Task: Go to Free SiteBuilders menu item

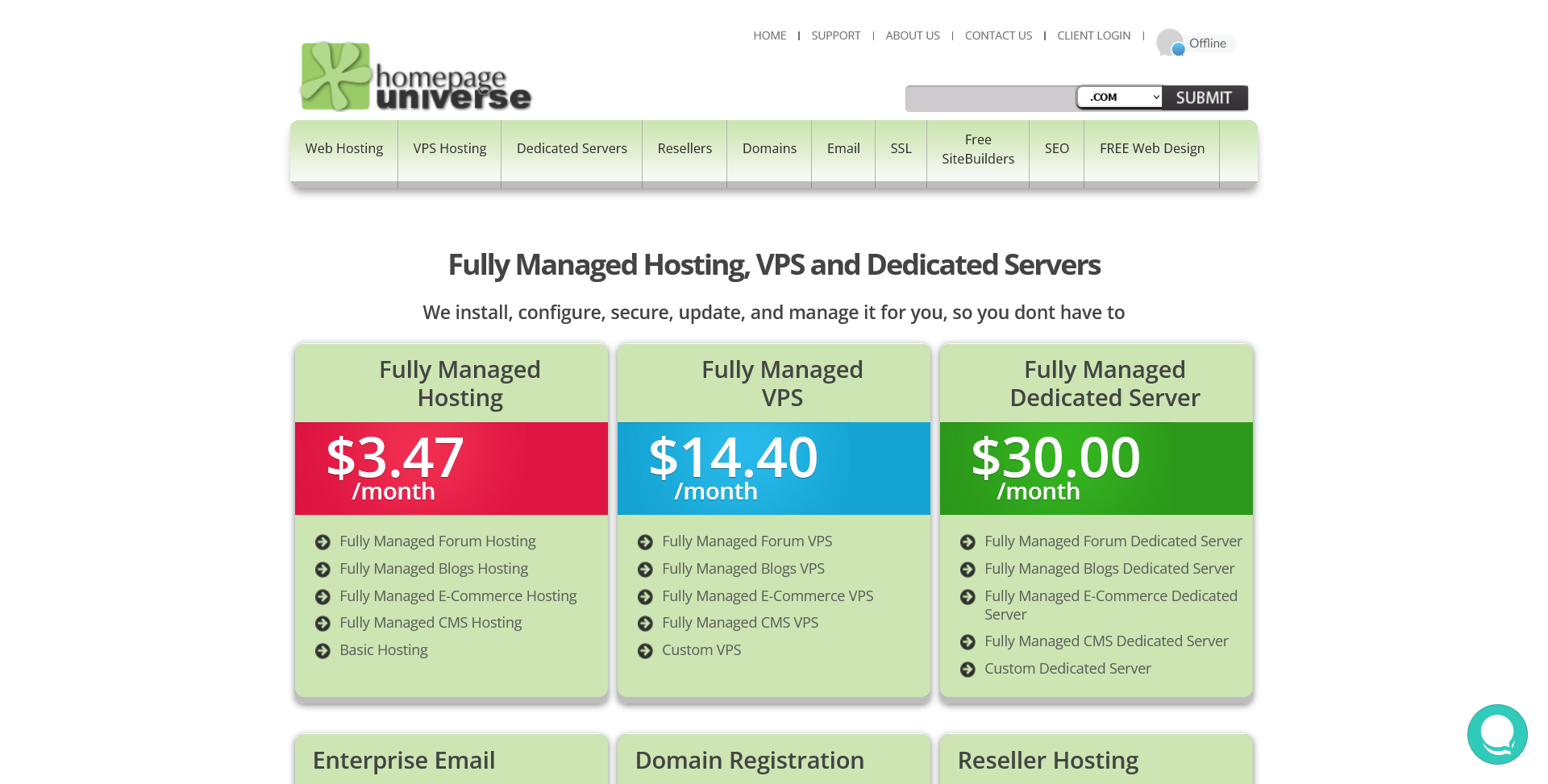Action: pyautogui.click(x=977, y=149)
